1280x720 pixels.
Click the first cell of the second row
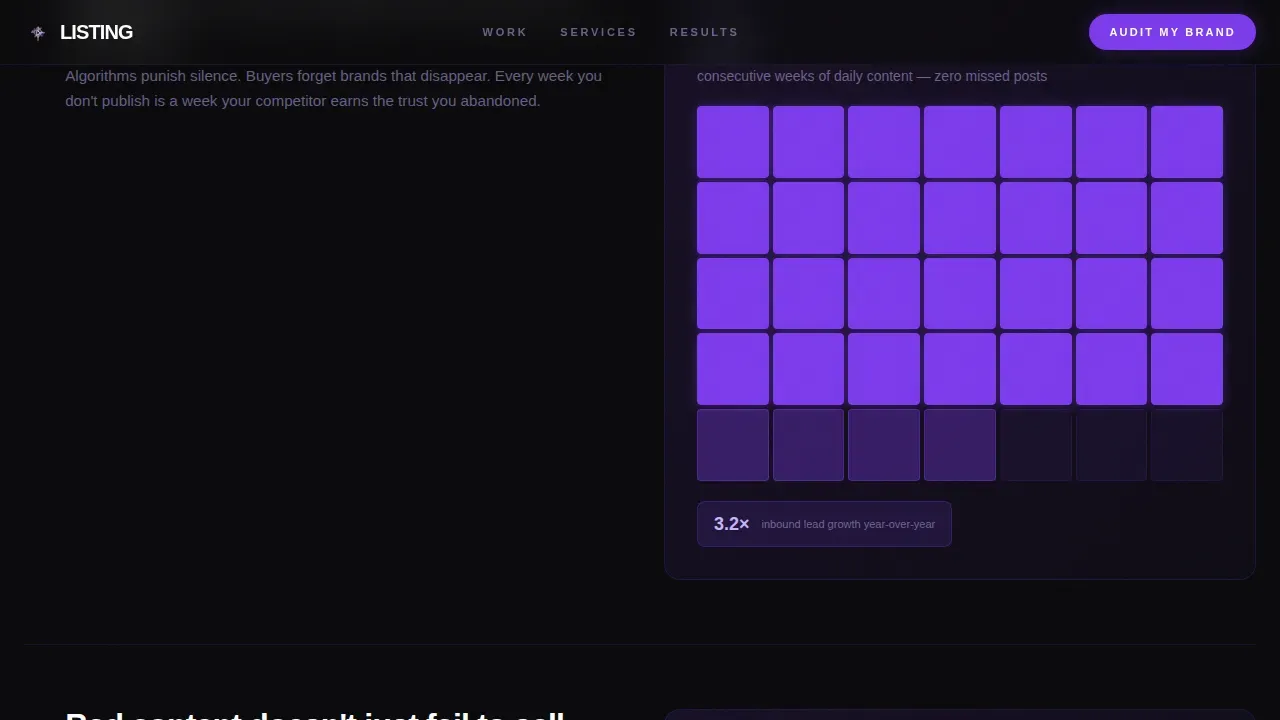click(733, 218)
